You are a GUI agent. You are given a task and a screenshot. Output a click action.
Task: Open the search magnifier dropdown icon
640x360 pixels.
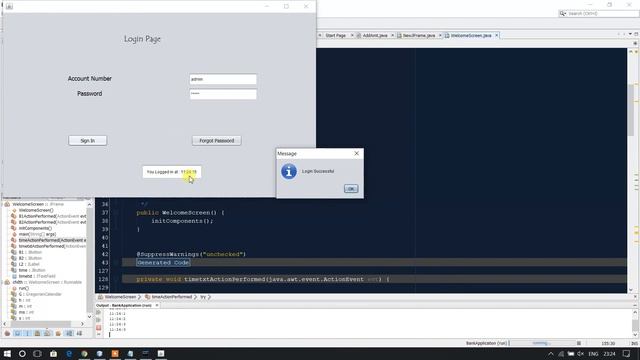(x=563, y=13)
